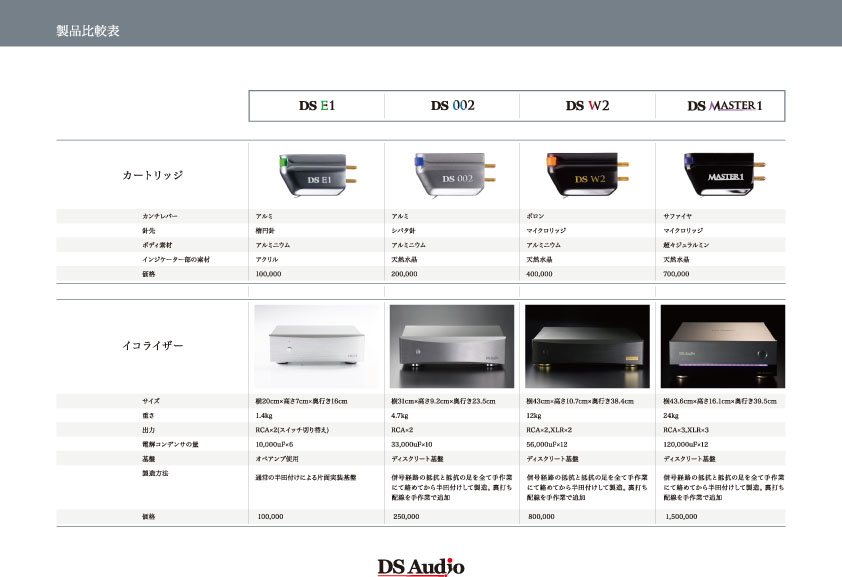Click the 出力 row label
This screenshot has width=842, height=577.
tap(149, 430)
